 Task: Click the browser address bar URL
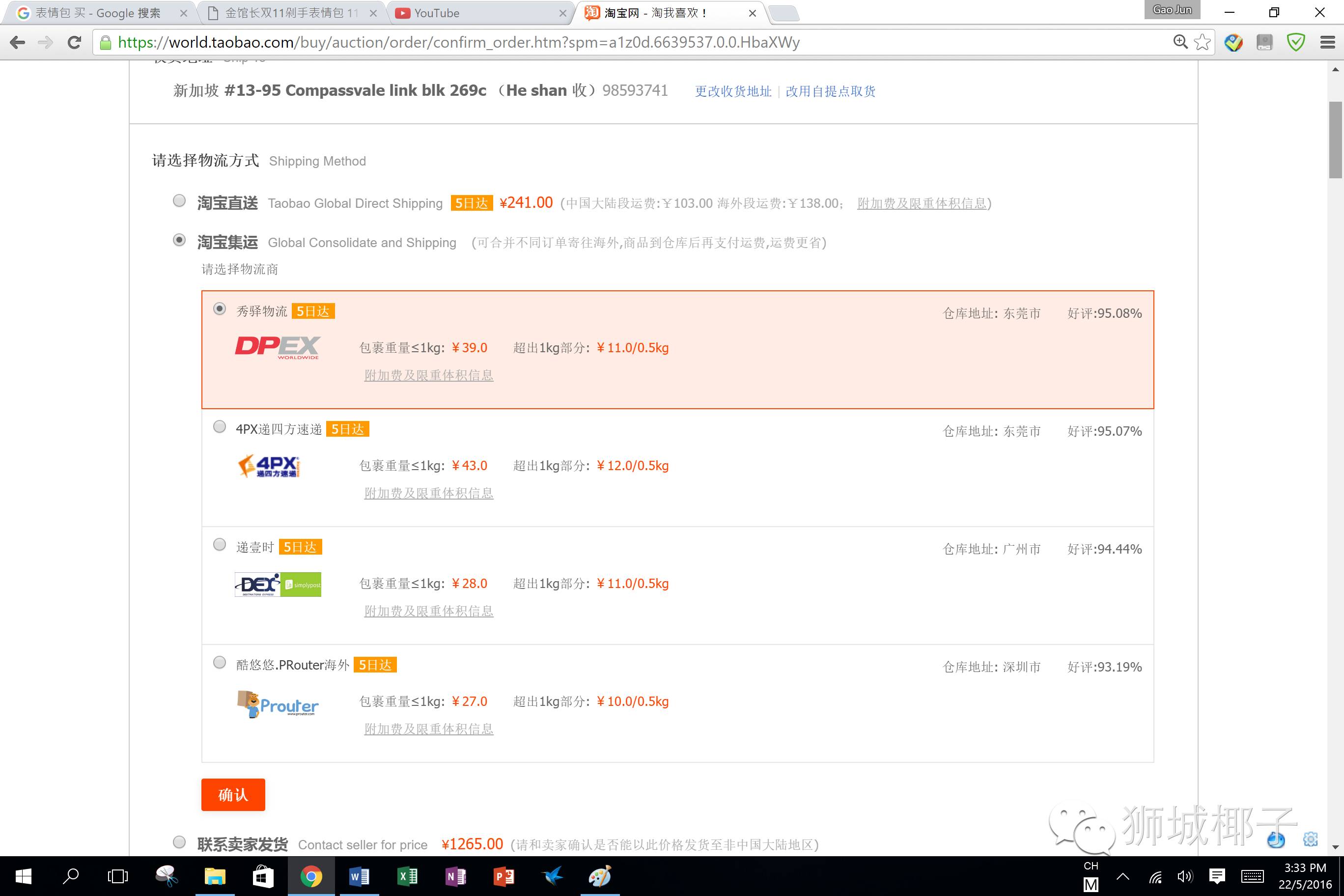click(457, 42)
